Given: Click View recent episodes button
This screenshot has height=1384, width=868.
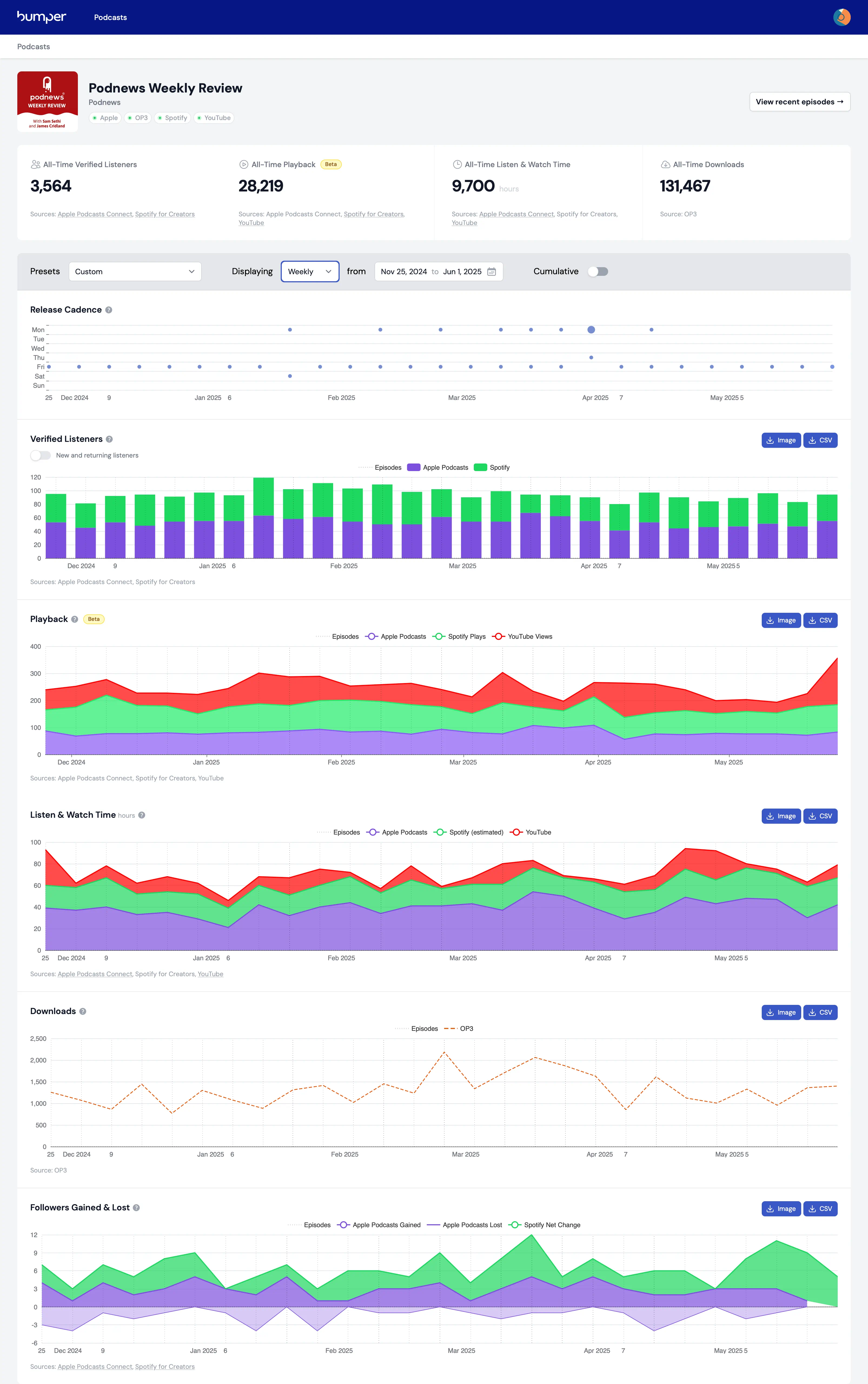Looking at the screenshot, I should pos(800,102).
